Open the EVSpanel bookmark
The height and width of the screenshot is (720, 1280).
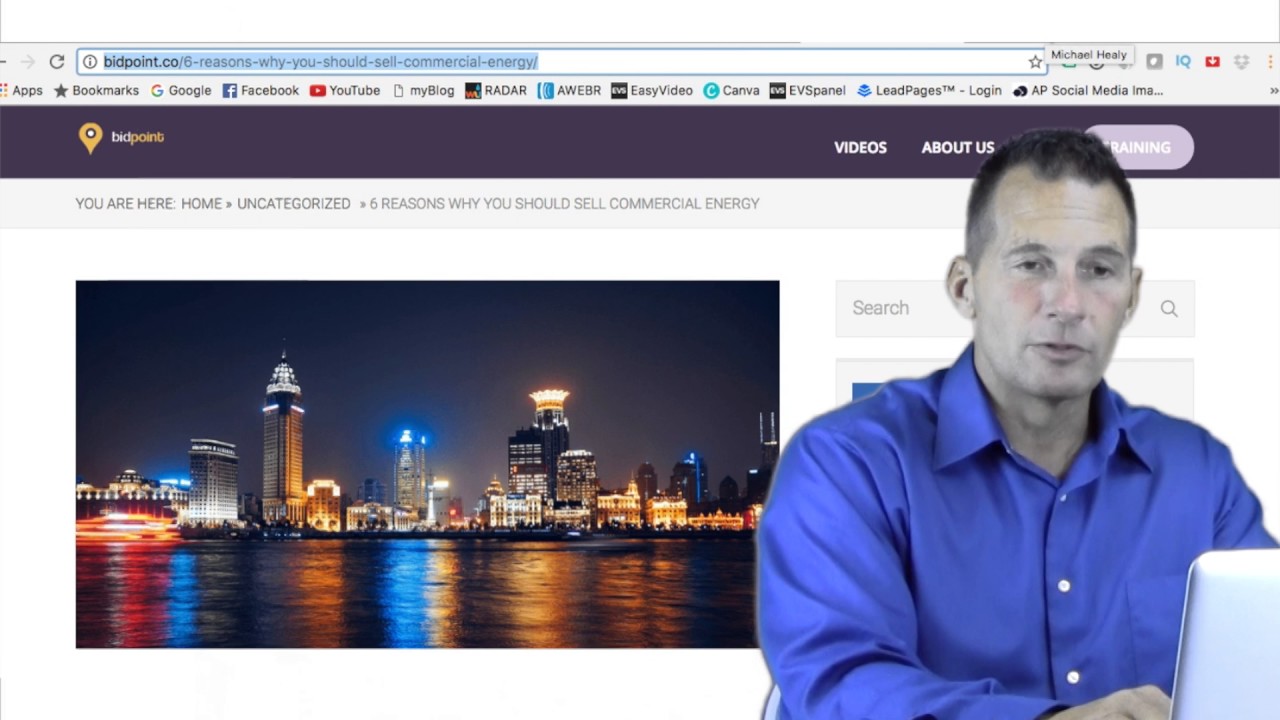(x=808, y=91)
